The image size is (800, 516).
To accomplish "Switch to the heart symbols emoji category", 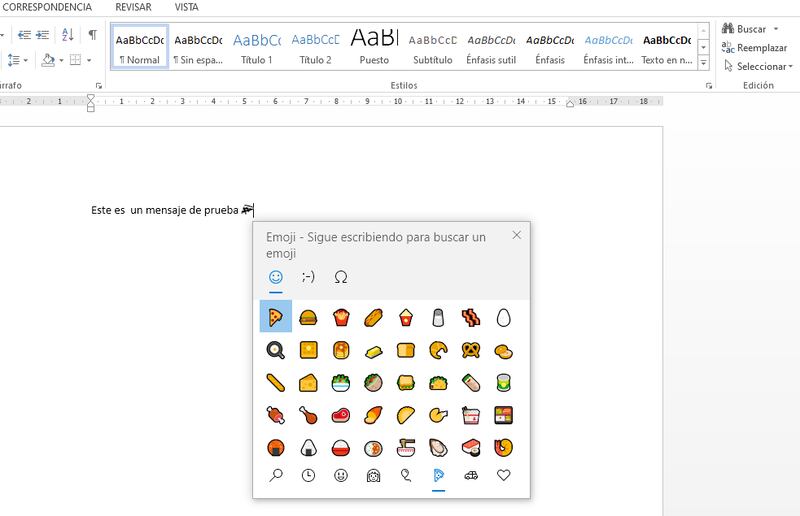I will (503, 476).
